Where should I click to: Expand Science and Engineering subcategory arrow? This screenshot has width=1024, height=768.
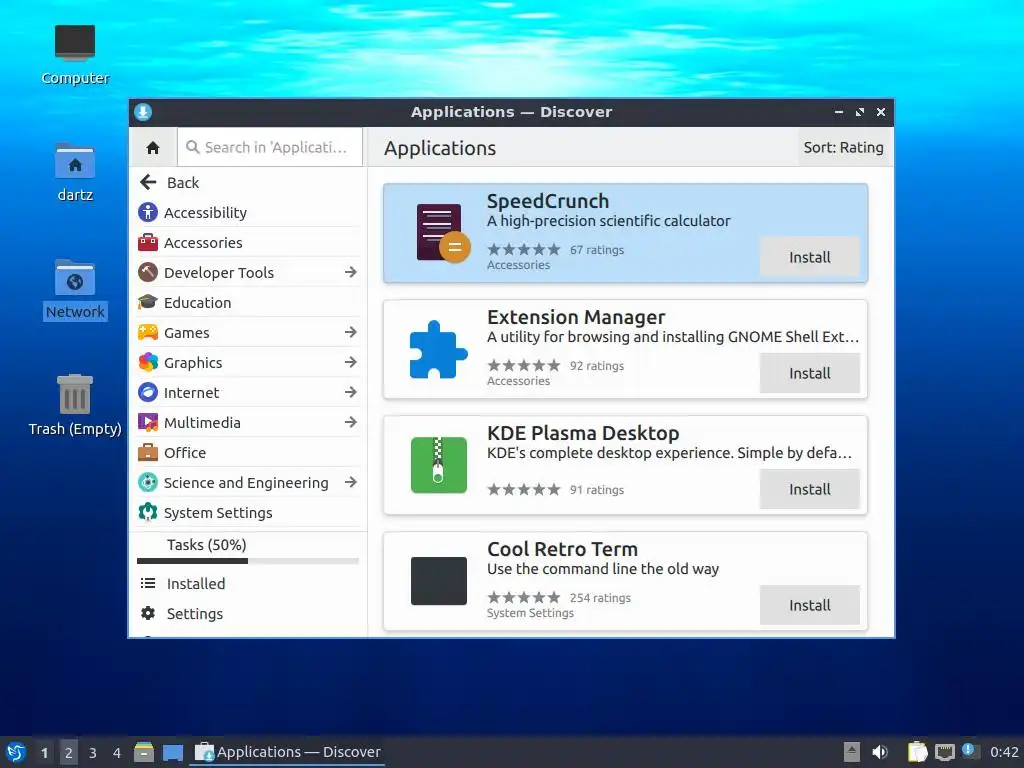[x=351, y=483]
